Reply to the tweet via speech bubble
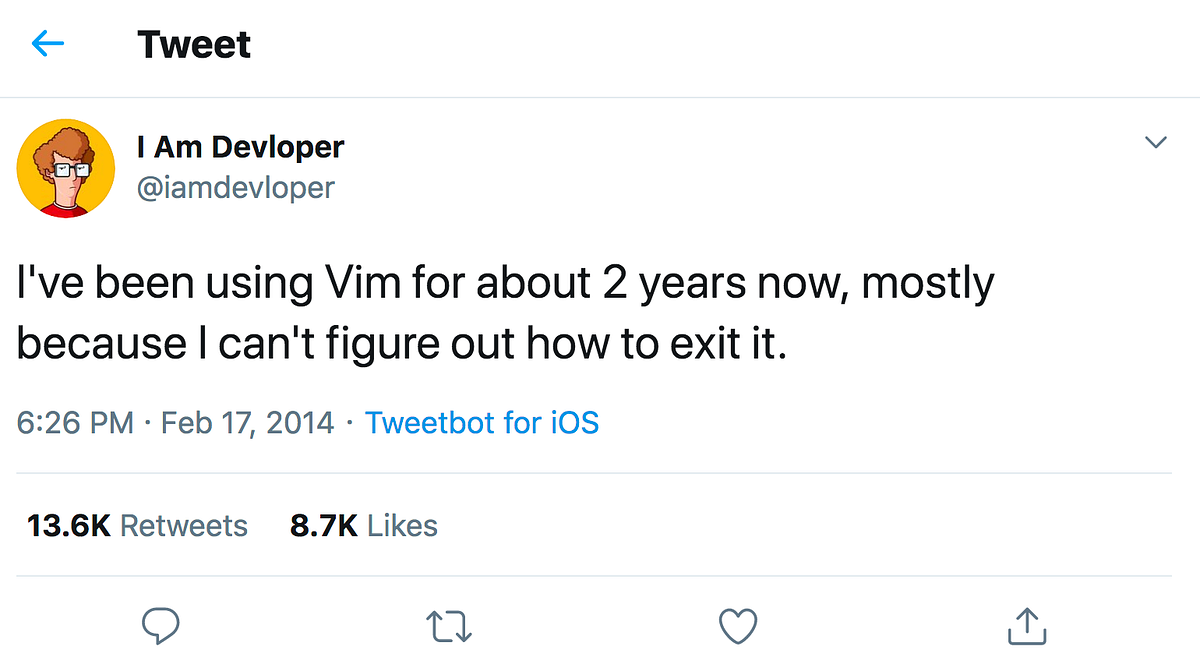This screenshot has width=1200, height=661. pos(160,626)
